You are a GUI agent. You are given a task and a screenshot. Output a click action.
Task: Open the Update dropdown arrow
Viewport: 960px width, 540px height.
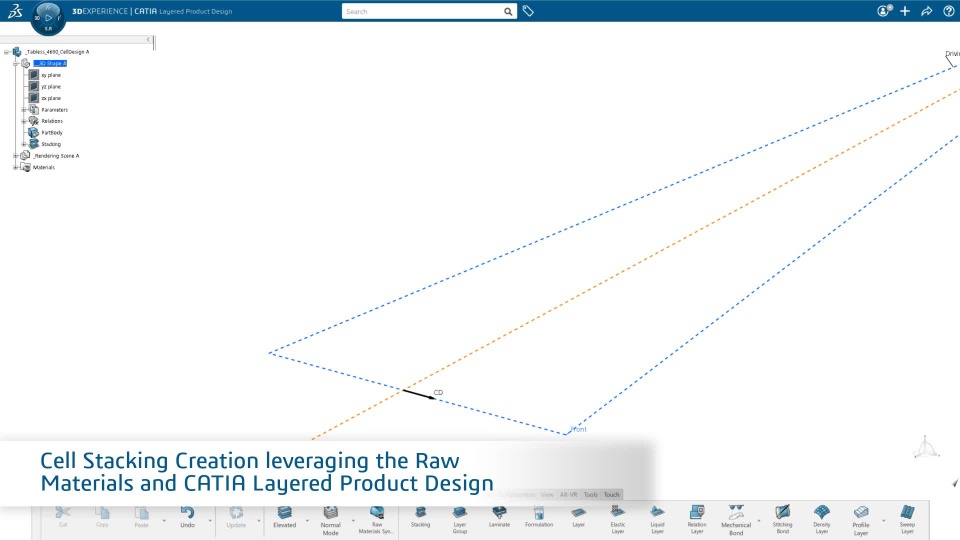(259, 521)
